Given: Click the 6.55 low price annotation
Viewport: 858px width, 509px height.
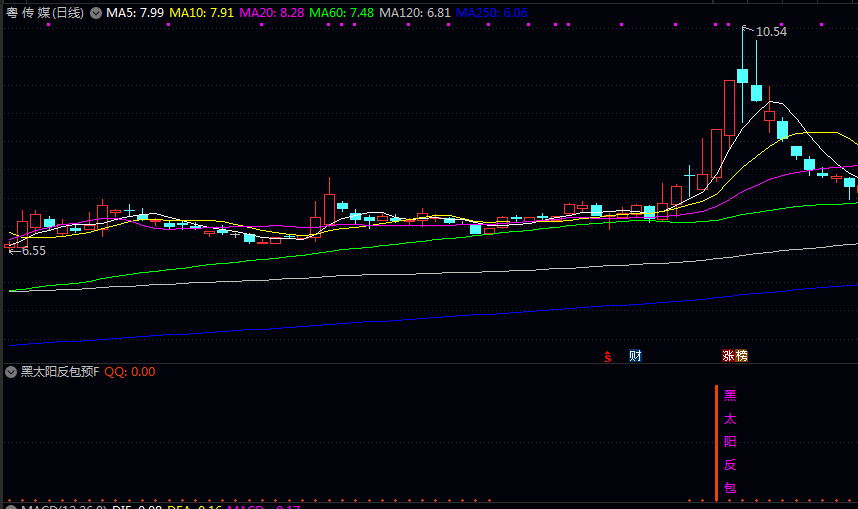Looking at the screenshot, I should 33,251.
